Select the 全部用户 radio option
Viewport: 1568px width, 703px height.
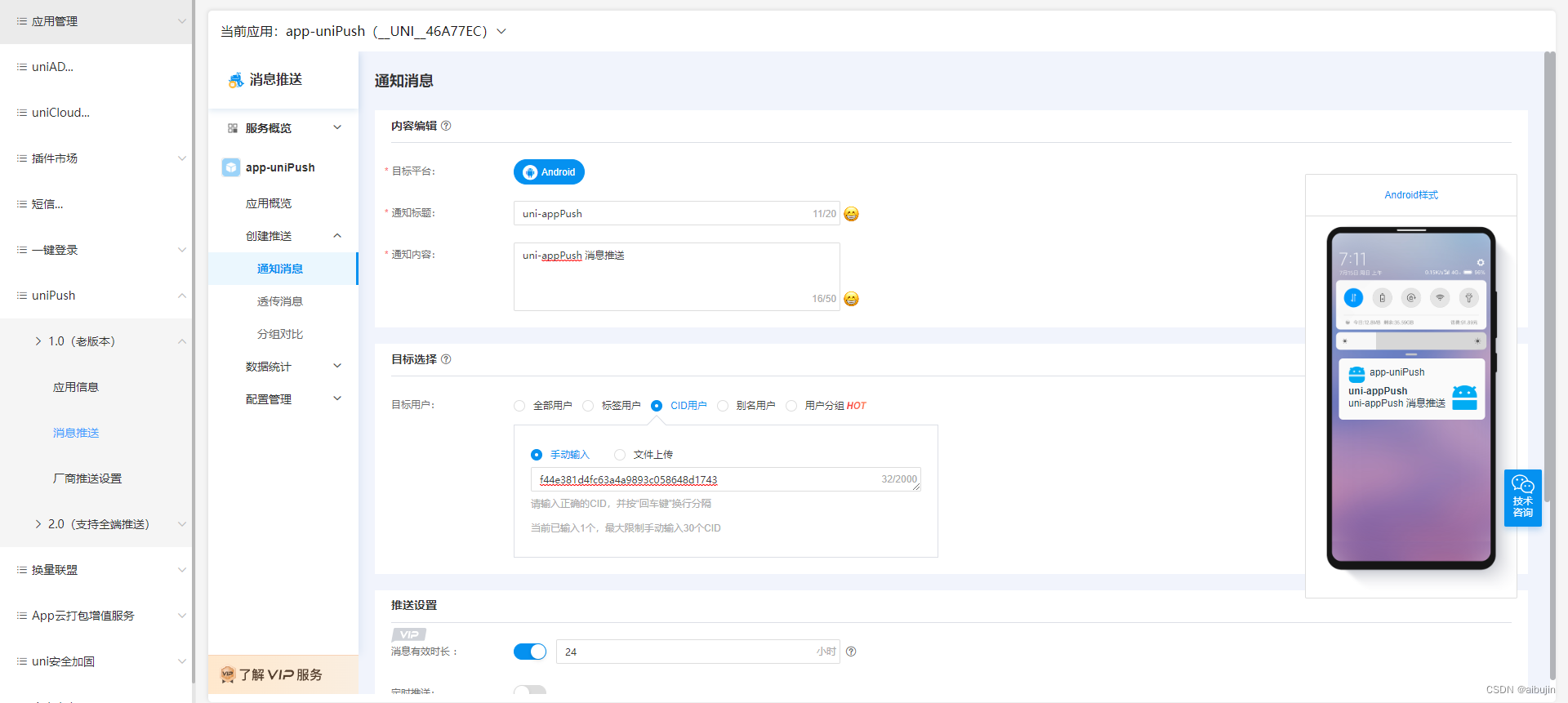519,406
